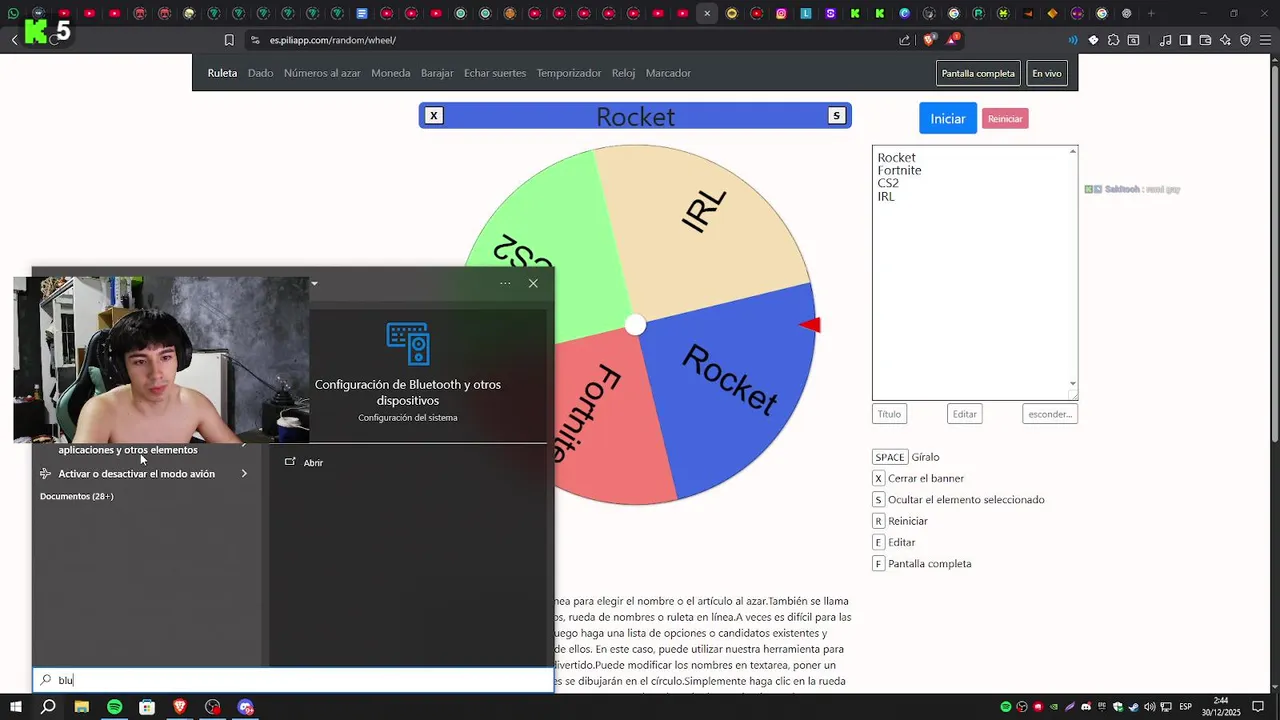This screenshot has width=1280, height=720.
Task: Expand 'Activar o desactivar el modo avión' chevron
Action: [x=244, y=474]
